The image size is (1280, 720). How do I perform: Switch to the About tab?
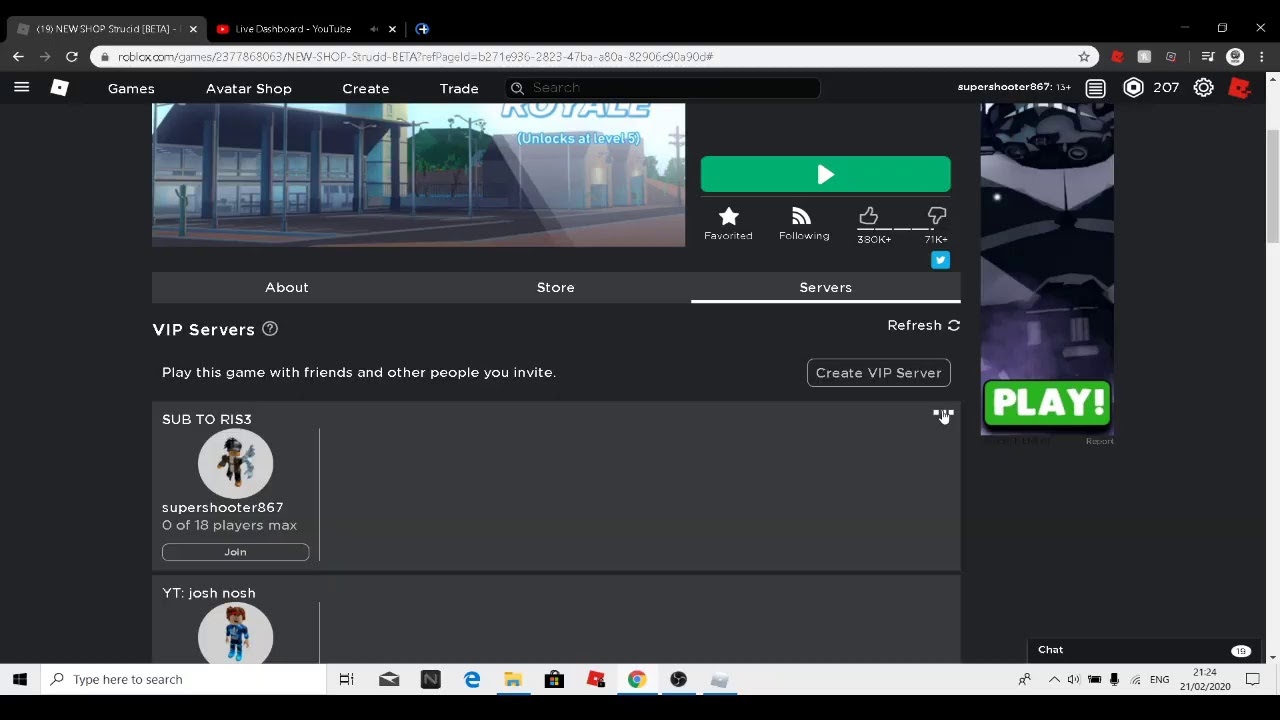pyautogui.click(x=287, y=287)
